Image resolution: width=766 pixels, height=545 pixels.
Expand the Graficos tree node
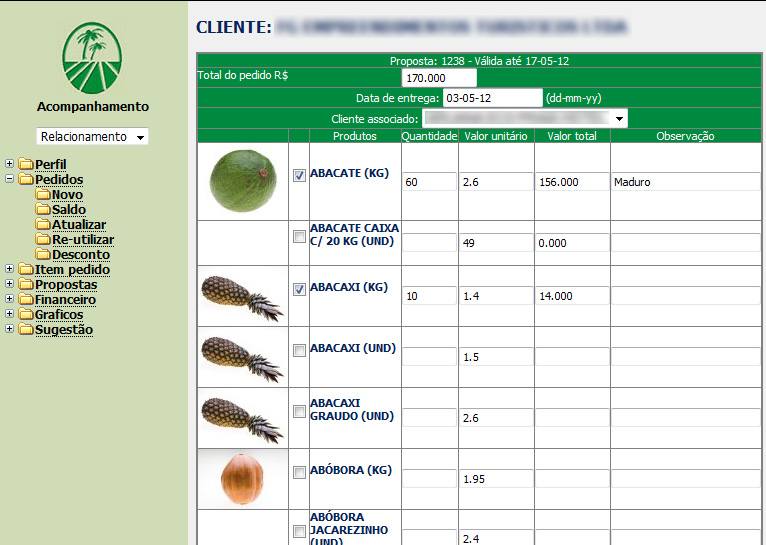[x=9, y=314]
